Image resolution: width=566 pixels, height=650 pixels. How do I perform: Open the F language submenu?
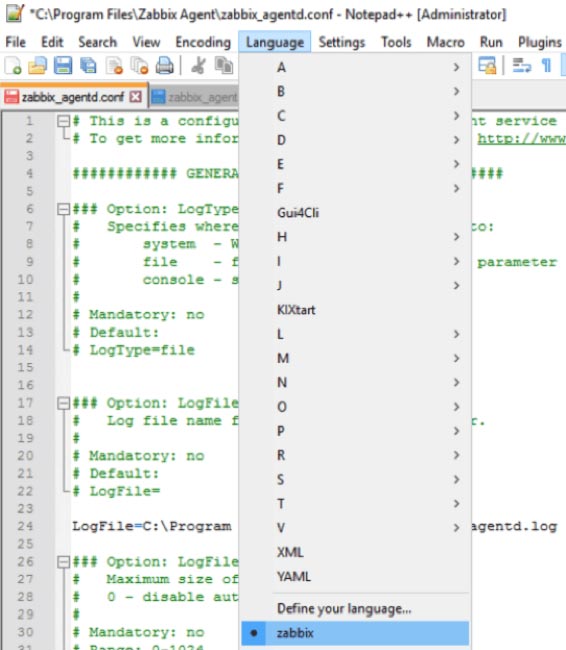click(355, 188)
